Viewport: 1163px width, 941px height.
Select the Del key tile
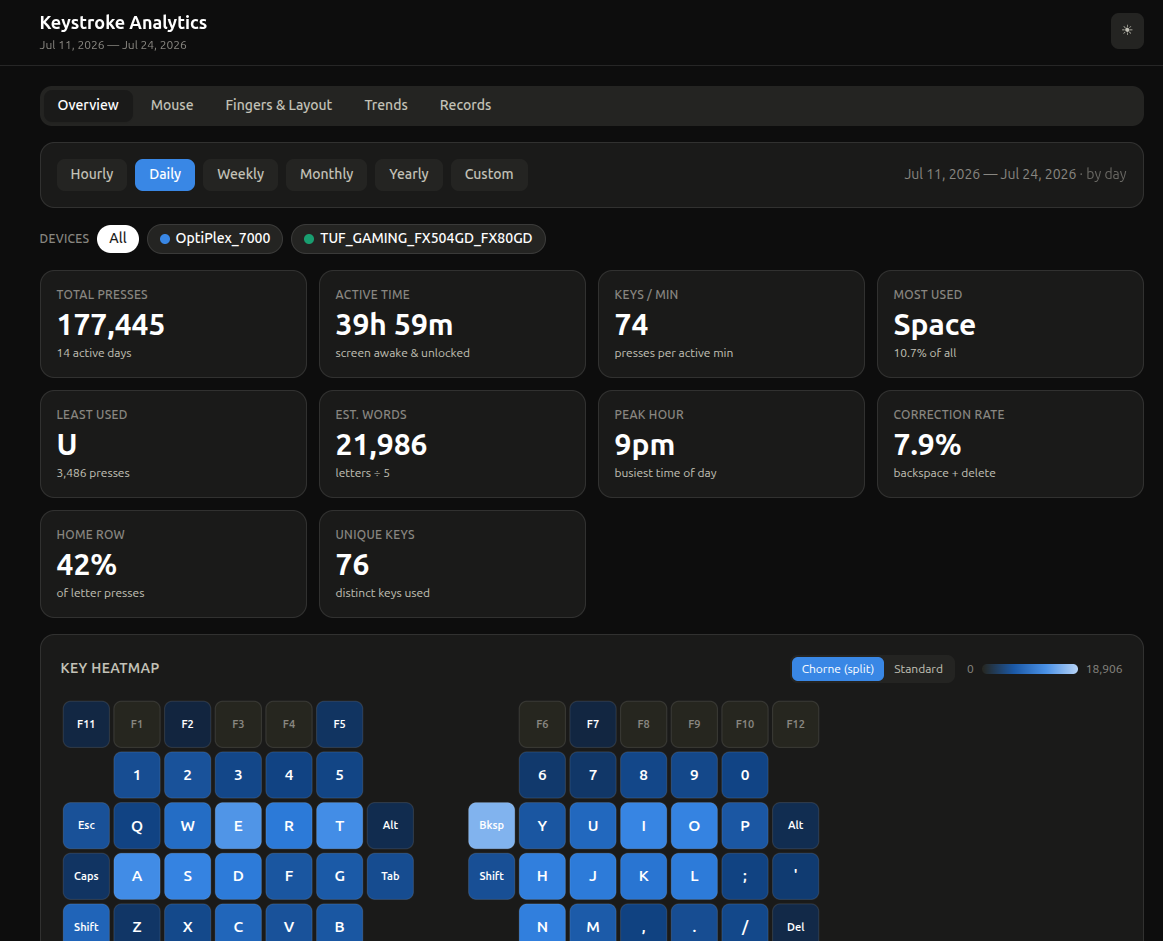tap(795, 925)
